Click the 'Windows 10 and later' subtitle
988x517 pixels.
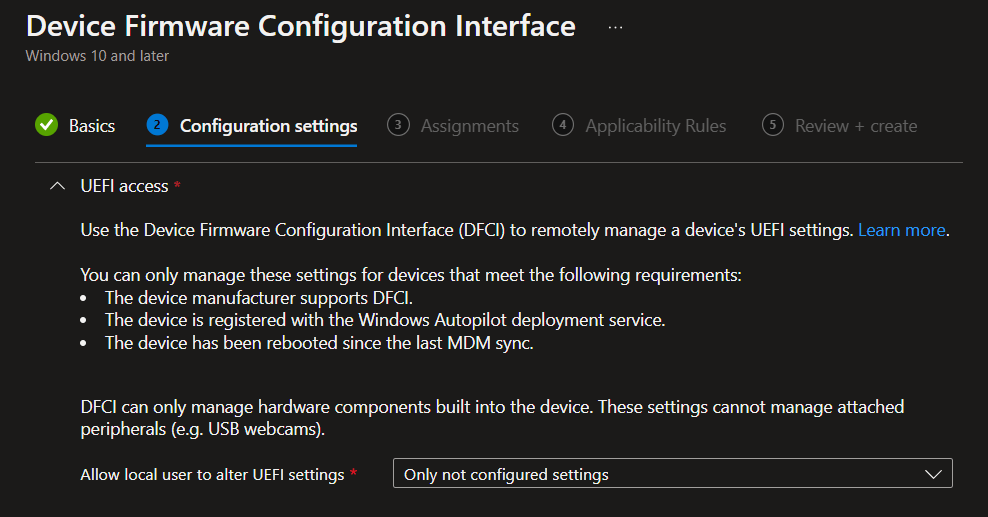(x=97, y=56)
